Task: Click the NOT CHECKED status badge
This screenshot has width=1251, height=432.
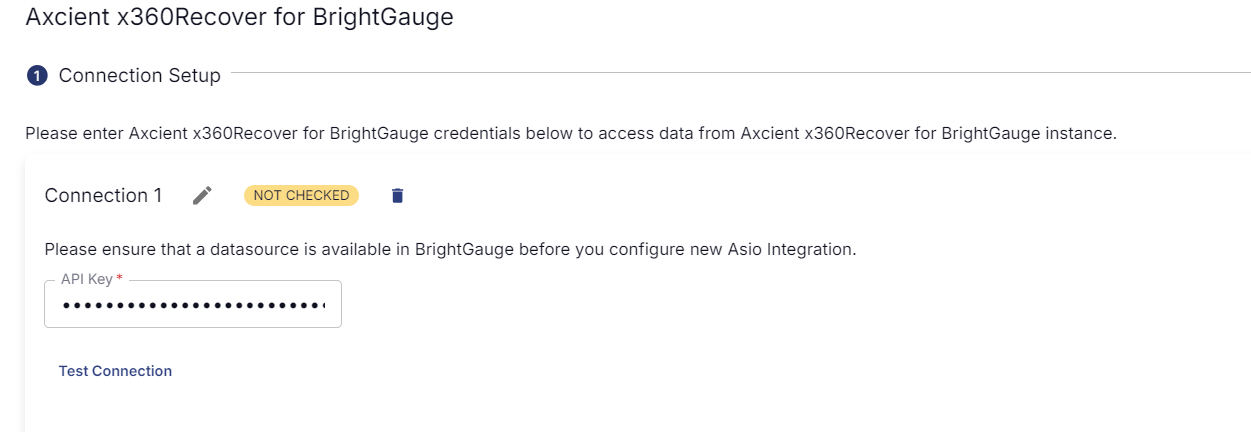Action: coord(301,195)
